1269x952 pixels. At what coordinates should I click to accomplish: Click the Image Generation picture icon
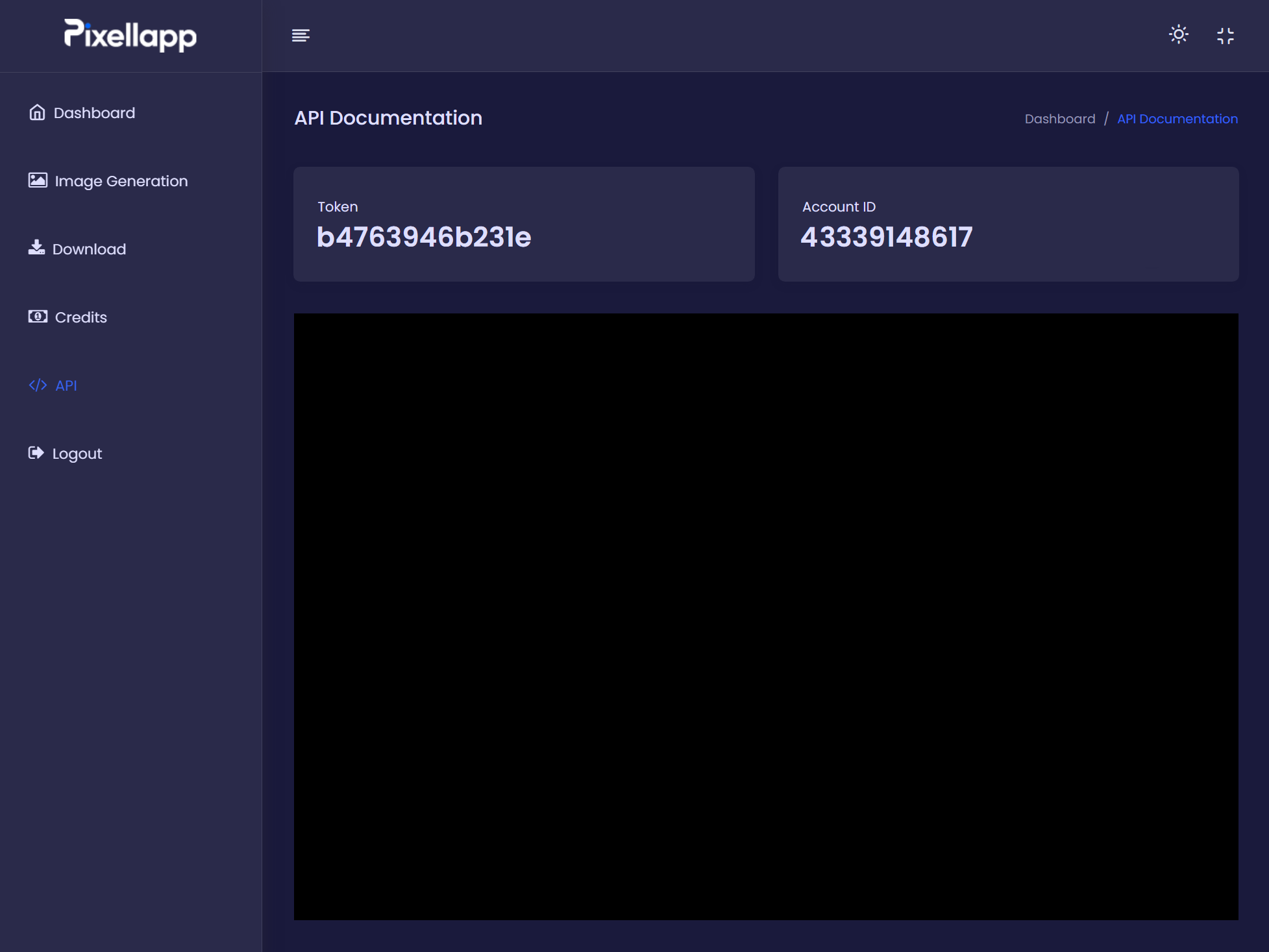pyautogui.click(x=38, y=180)
